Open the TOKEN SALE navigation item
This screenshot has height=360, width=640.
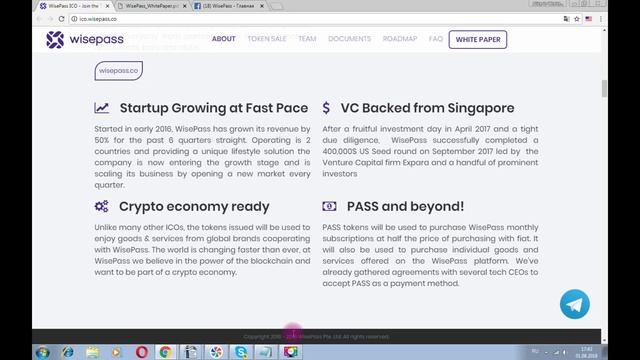point(267,39)
